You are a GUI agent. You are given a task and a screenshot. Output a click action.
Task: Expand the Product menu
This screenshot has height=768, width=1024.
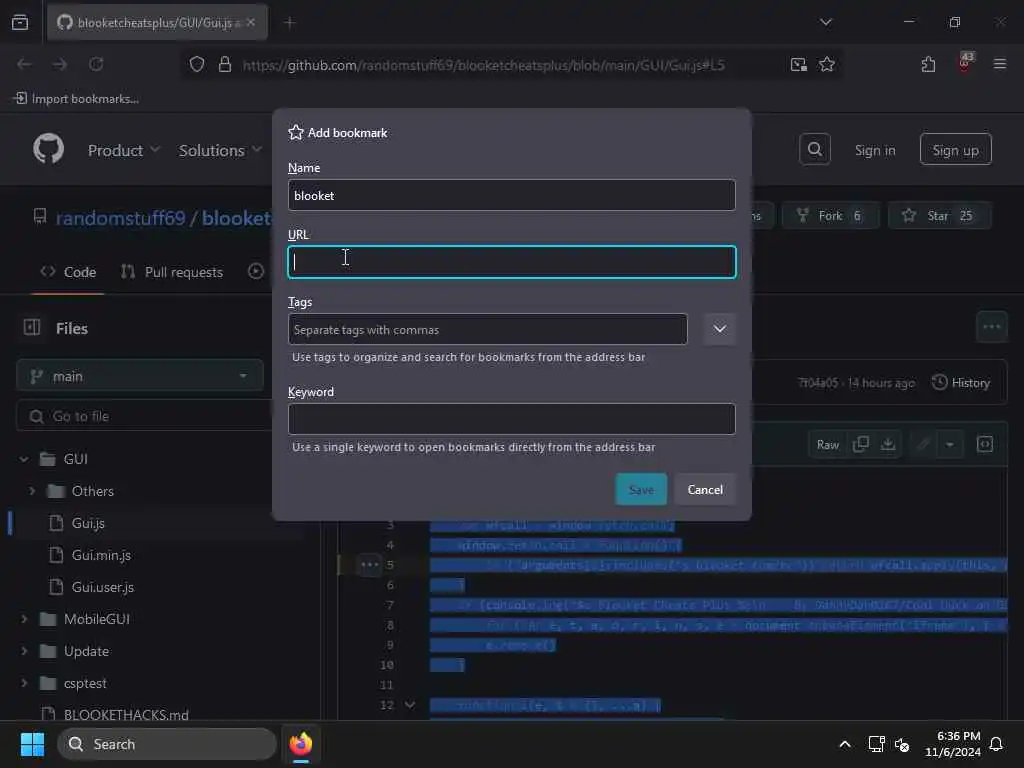tap(123, 150)
